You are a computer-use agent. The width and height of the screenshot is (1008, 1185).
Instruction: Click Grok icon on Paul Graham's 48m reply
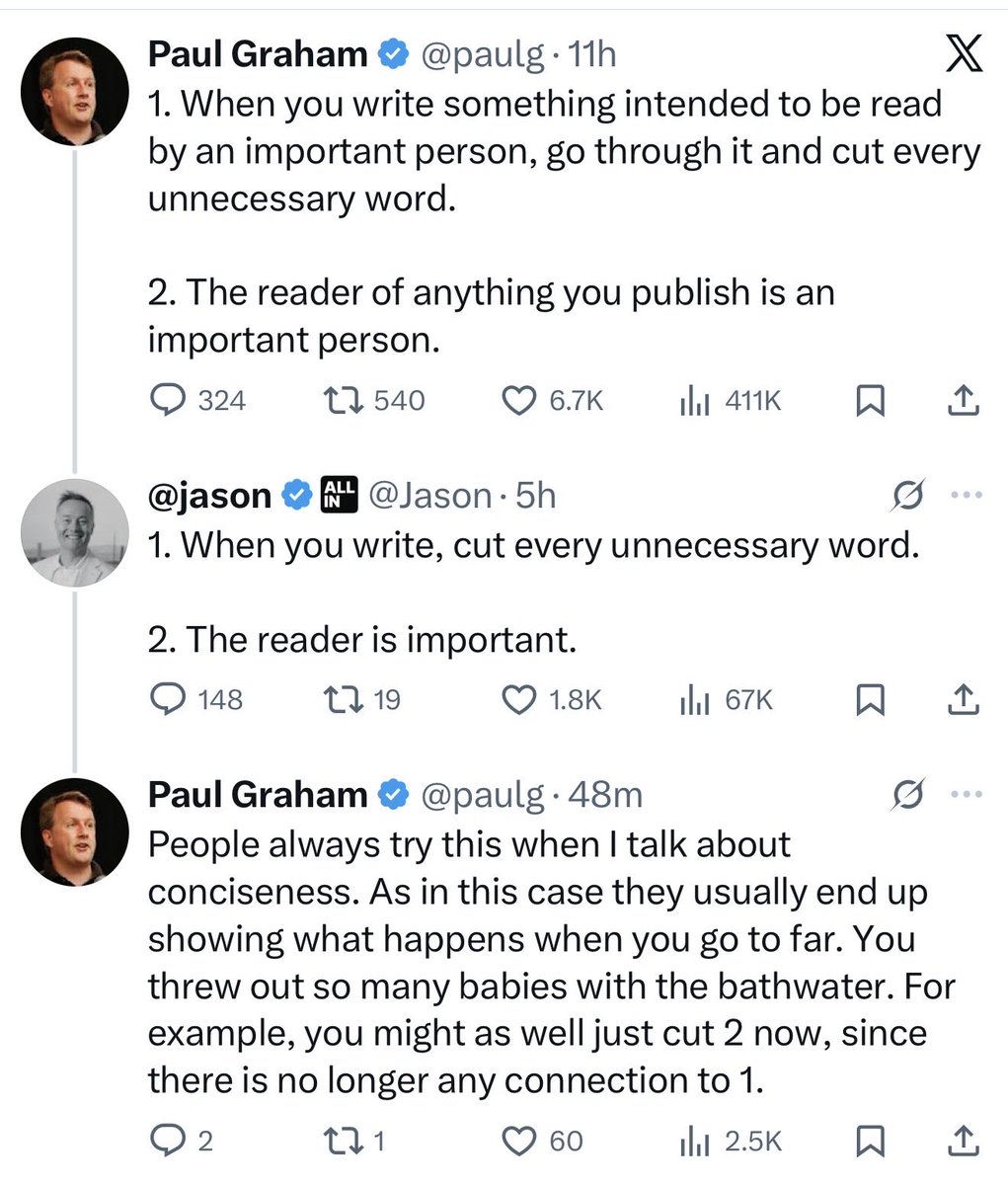pyautogui.click(x=907, y=794)
